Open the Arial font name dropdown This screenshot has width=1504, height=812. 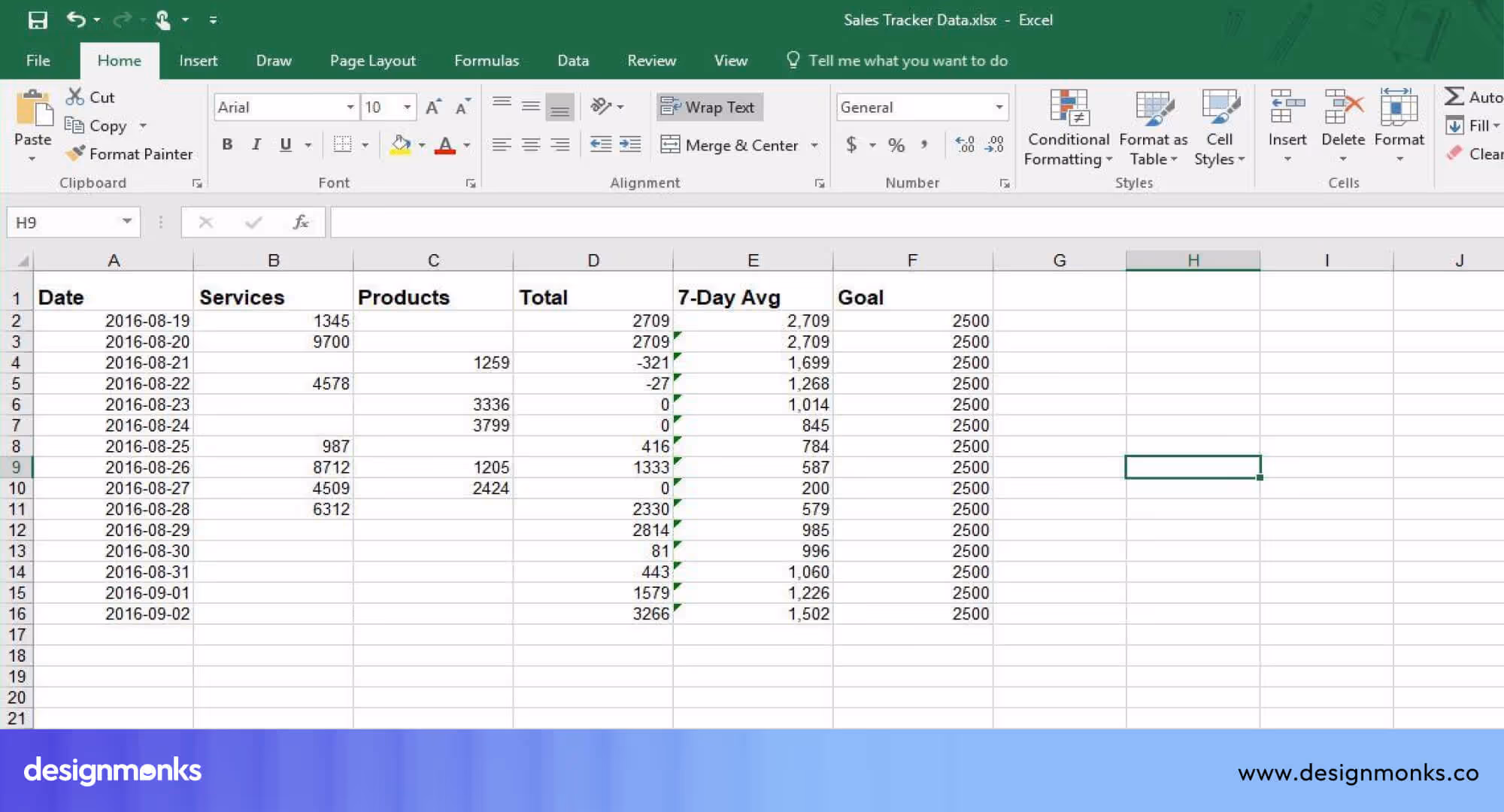pos(350,107)
